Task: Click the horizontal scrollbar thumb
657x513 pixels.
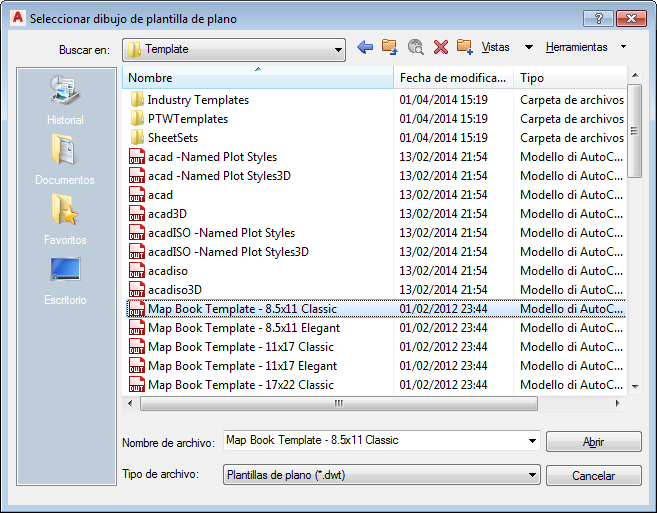Action: point(339,404)
